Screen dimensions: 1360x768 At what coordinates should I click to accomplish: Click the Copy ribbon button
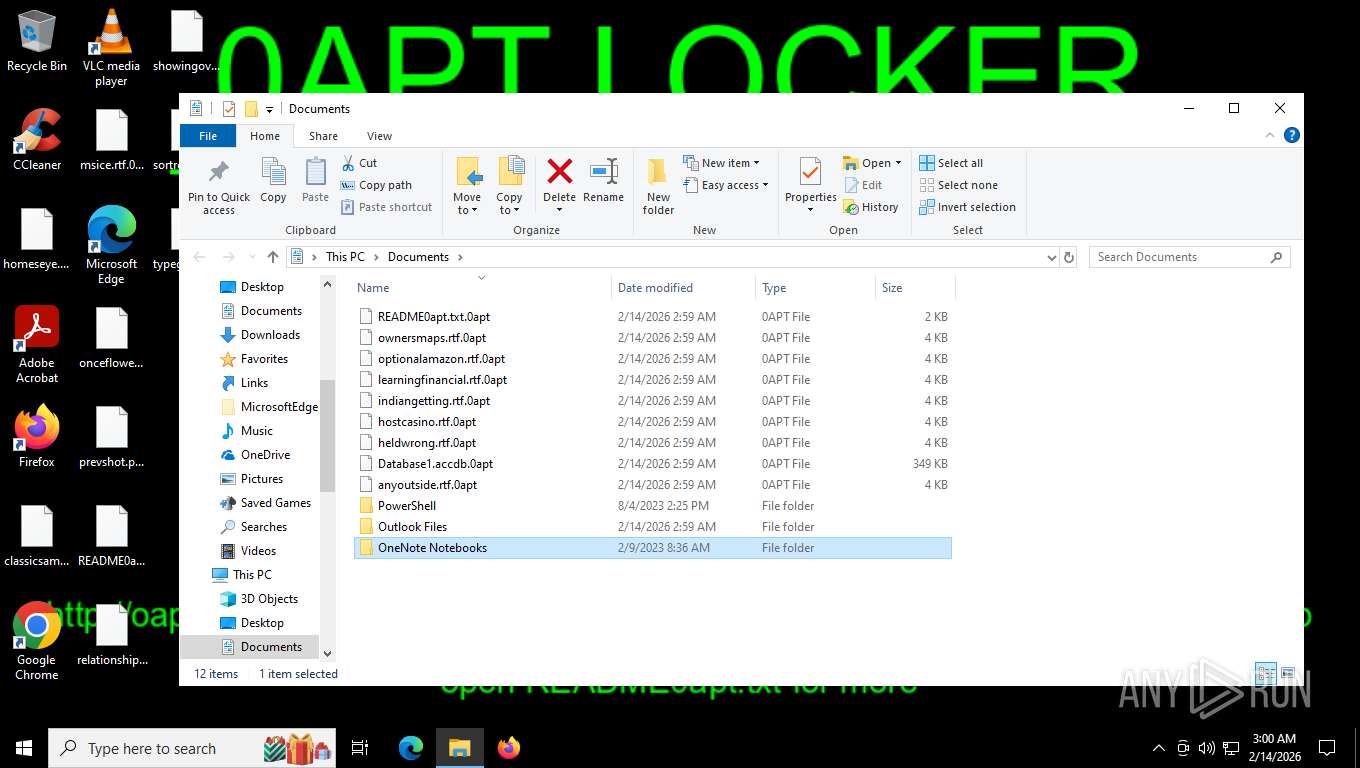(x=273, y=181)
